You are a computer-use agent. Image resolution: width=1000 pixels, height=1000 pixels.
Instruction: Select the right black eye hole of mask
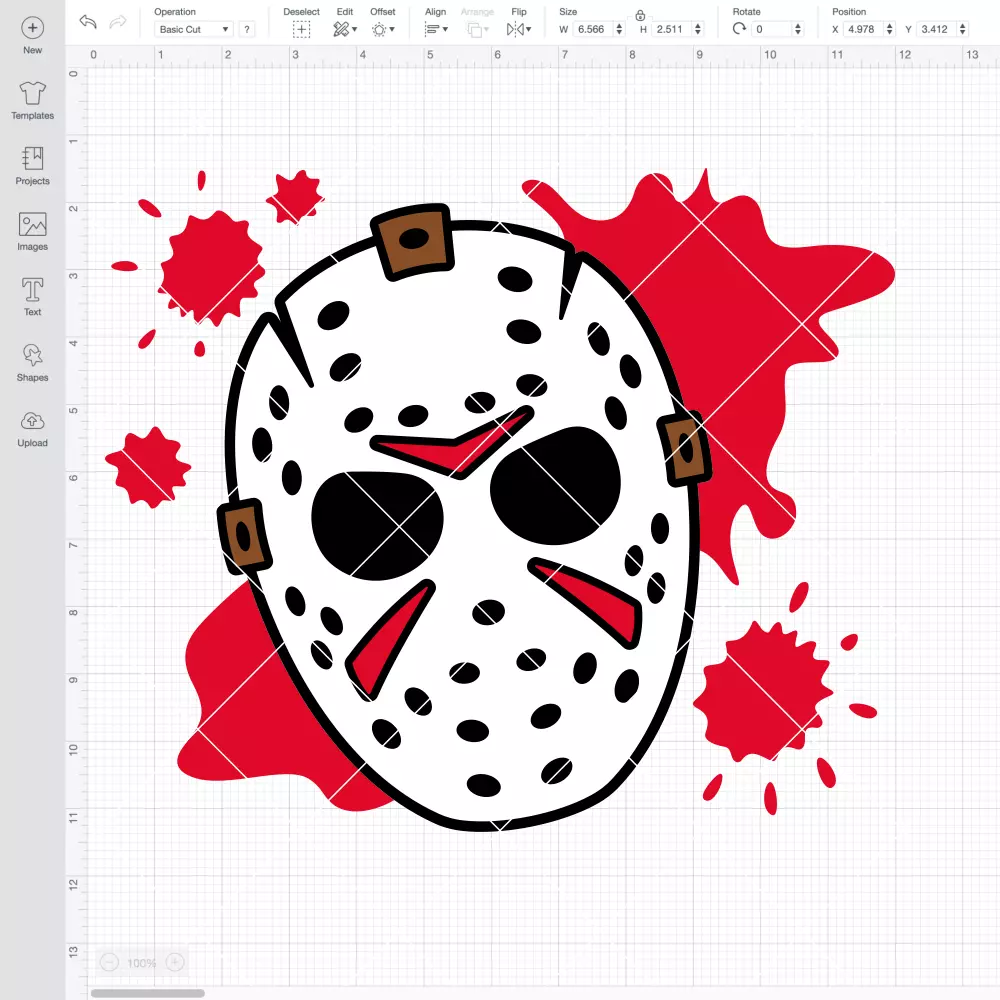555,485
